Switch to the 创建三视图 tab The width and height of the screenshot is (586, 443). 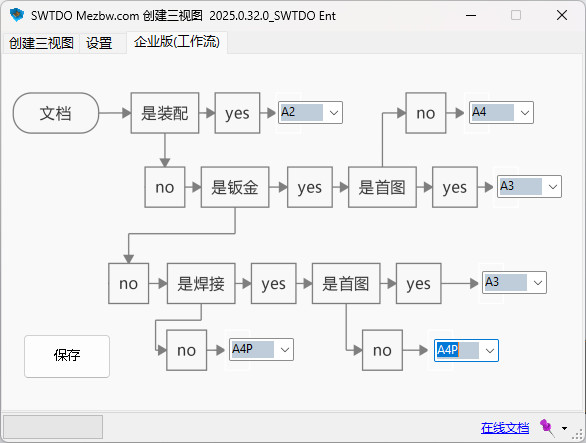[41, 43]
